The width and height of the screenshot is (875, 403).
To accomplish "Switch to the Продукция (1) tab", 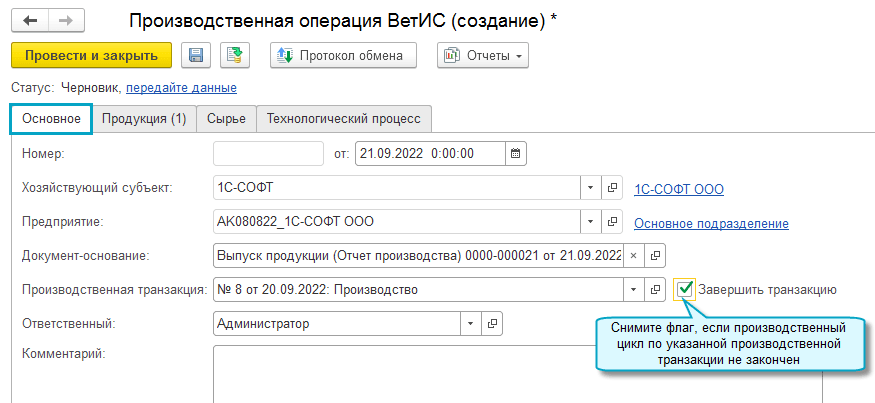I will pyautogui.click(x=144, y=119).
